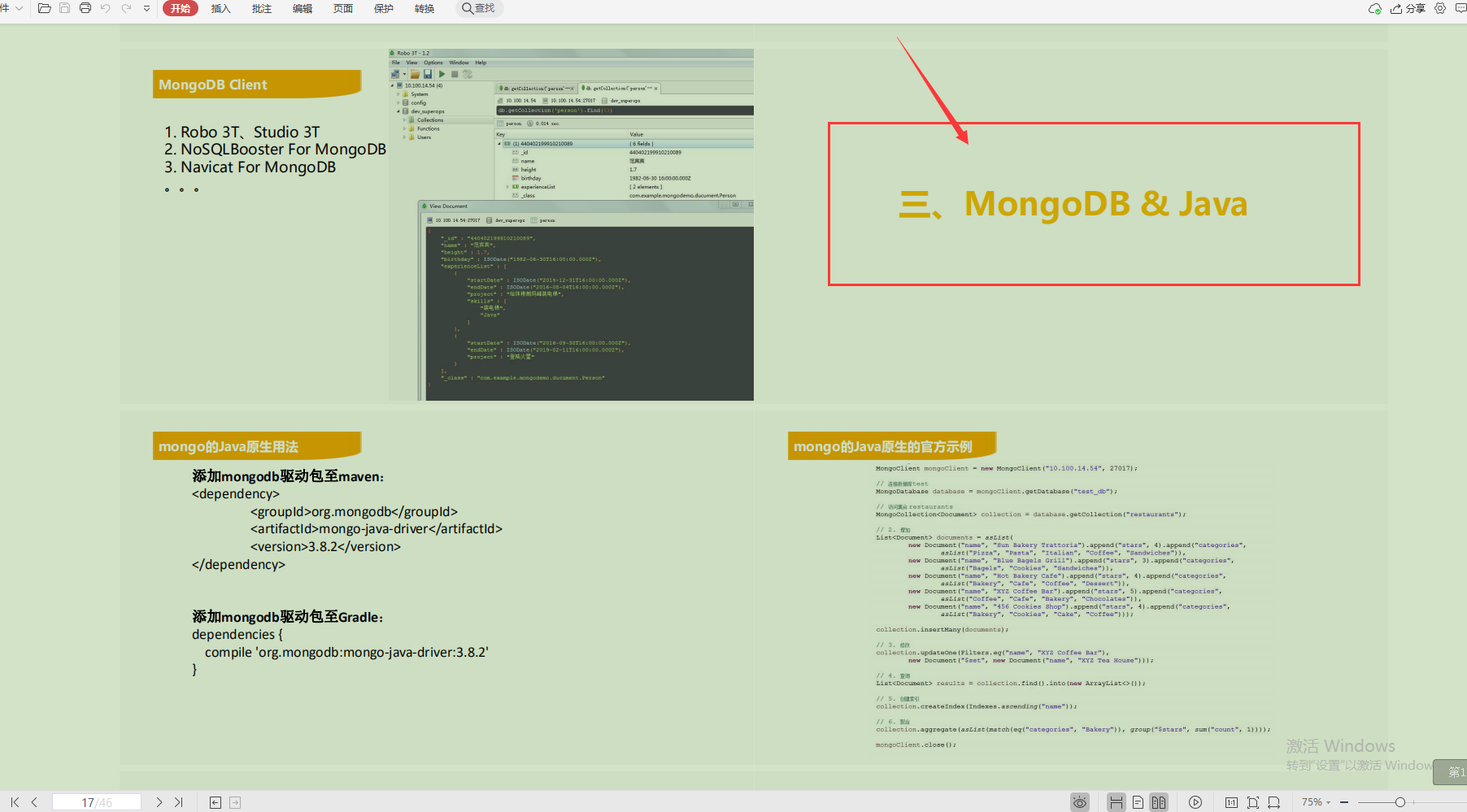Viewport: 1467px width, 812px height.
Task: Switch to the 转换 tab
Action: [424, 8]
